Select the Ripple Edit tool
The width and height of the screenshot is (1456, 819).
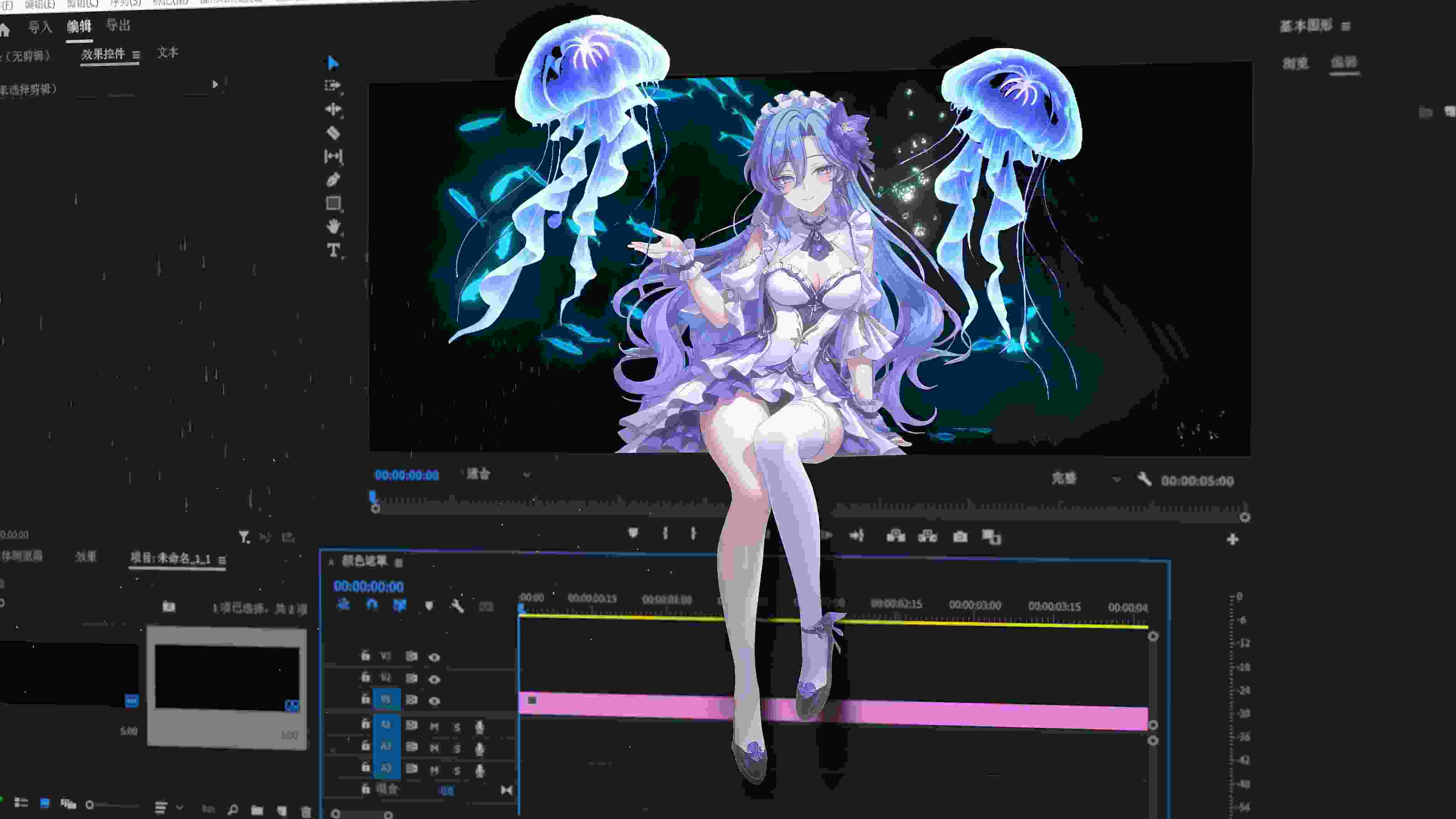[x=333, y=108]
